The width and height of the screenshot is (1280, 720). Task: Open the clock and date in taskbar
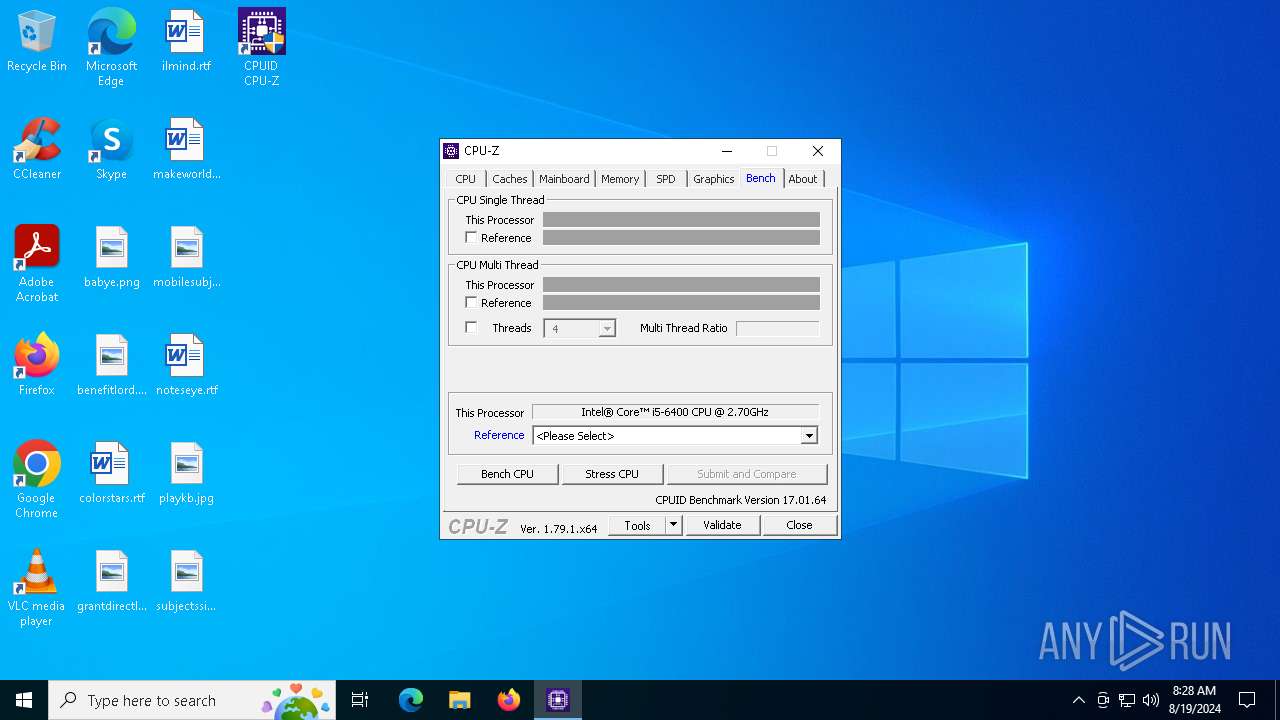(1194, 700)
